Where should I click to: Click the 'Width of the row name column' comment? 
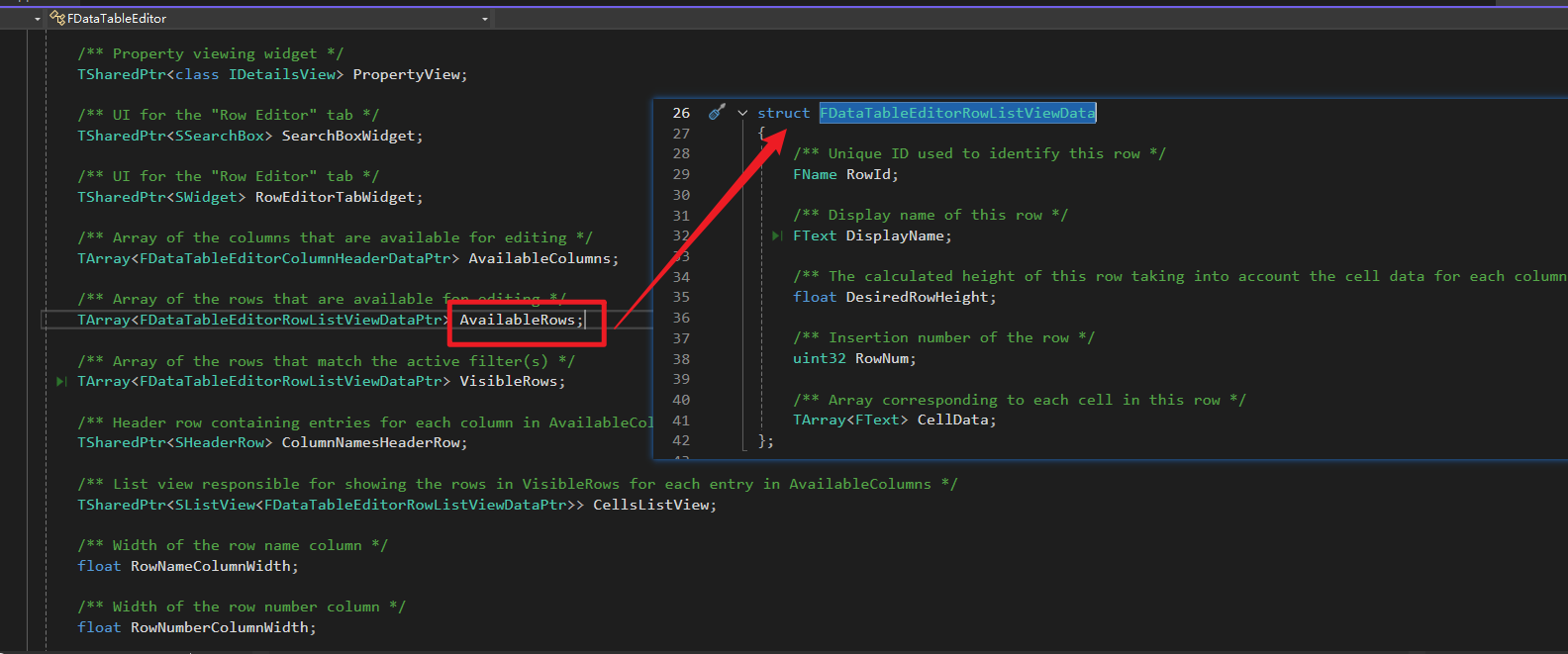(233, 545)
